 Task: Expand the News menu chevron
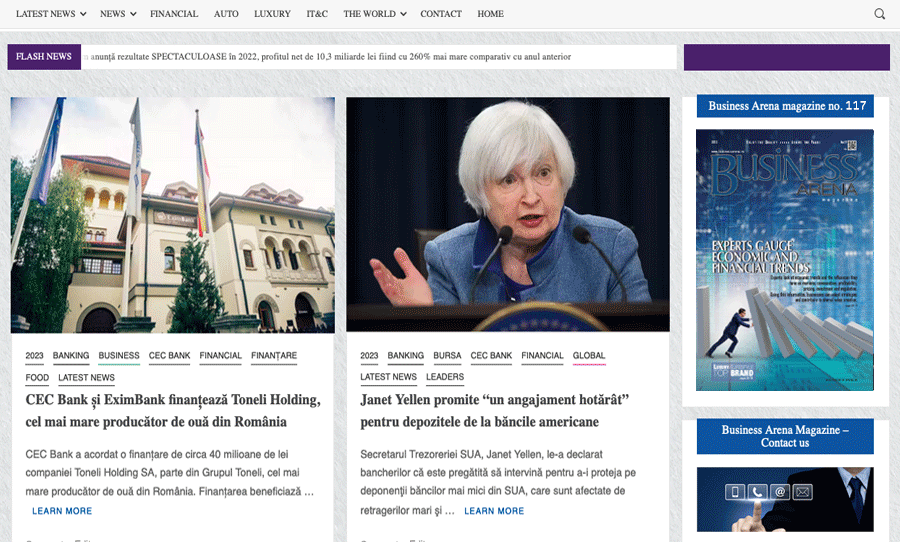[x=133, y=14]
